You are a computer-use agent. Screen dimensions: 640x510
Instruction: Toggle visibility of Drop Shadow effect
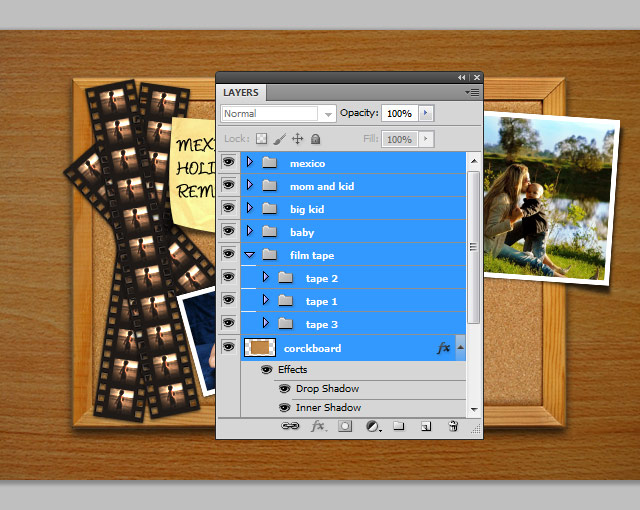(x=284, y=388)
